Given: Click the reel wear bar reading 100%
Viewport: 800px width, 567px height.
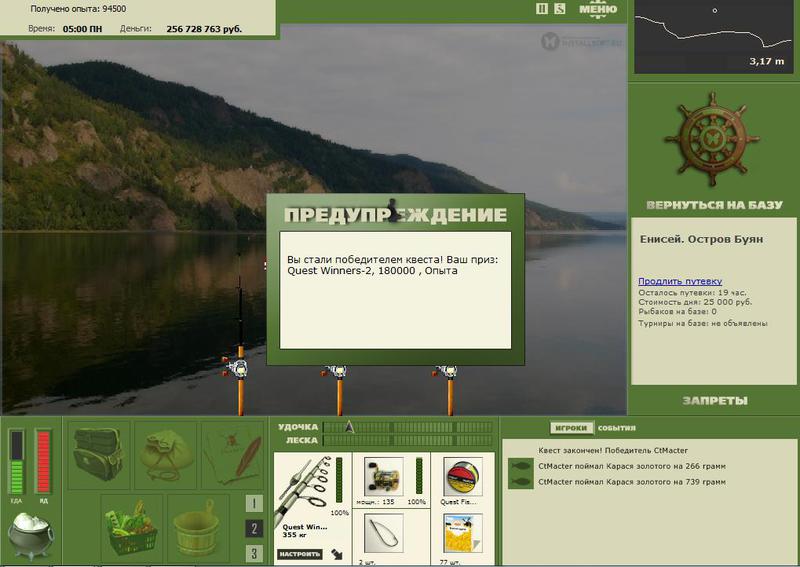Looking at the screenshot, I should (419, 477).
